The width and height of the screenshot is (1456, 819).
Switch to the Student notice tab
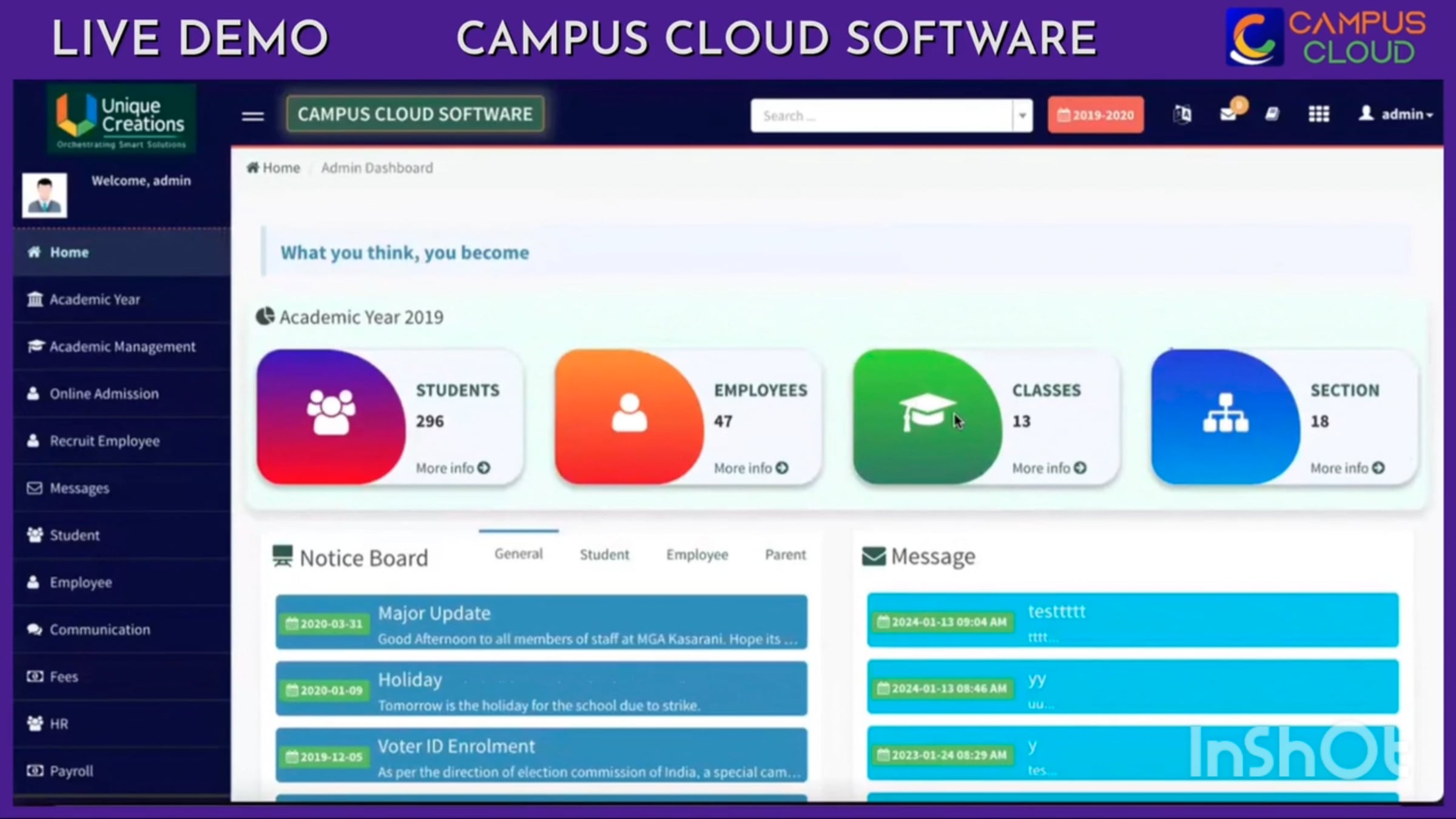[x=604, y=554]
